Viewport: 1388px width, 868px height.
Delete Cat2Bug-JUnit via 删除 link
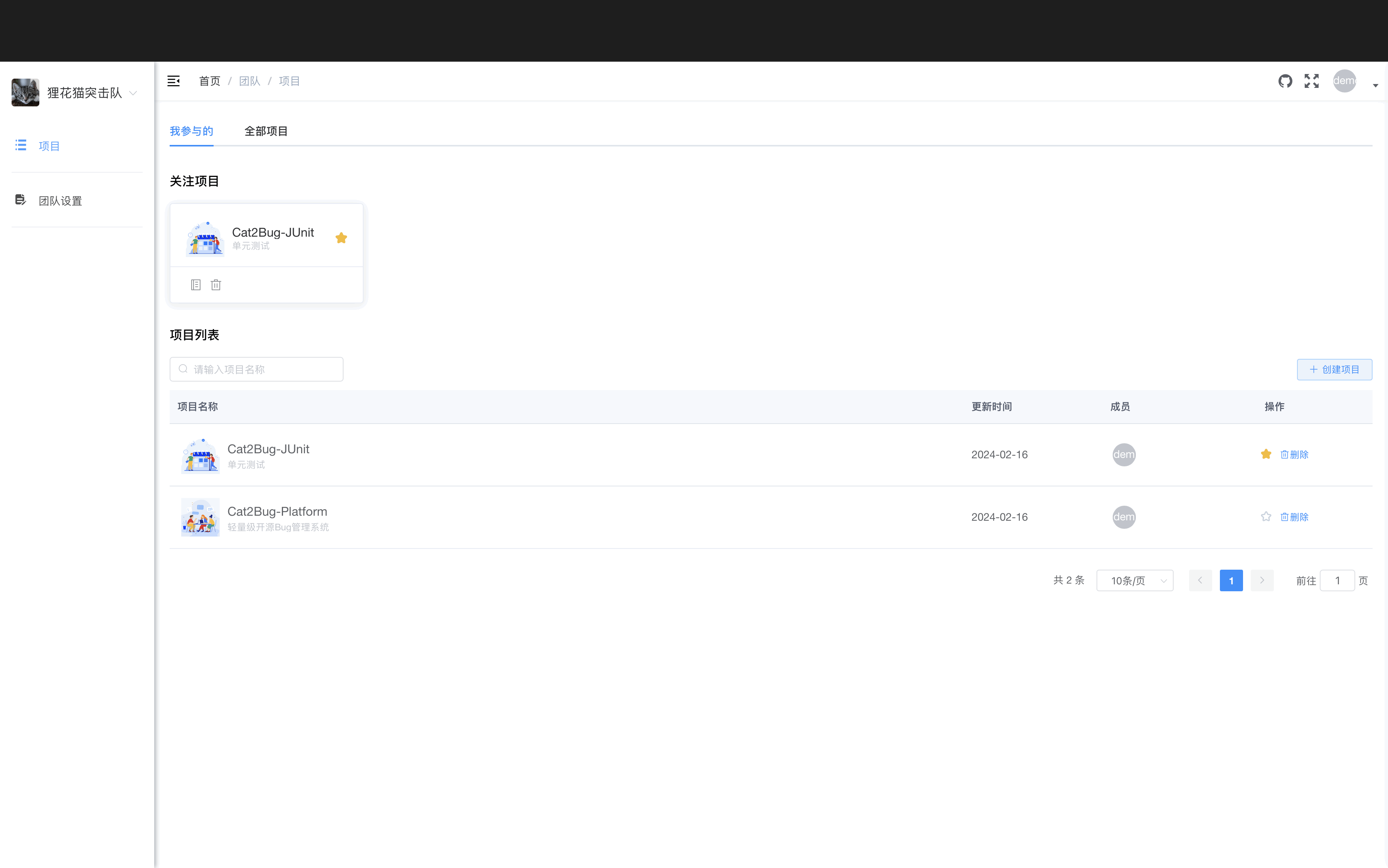coord(1294,455)
